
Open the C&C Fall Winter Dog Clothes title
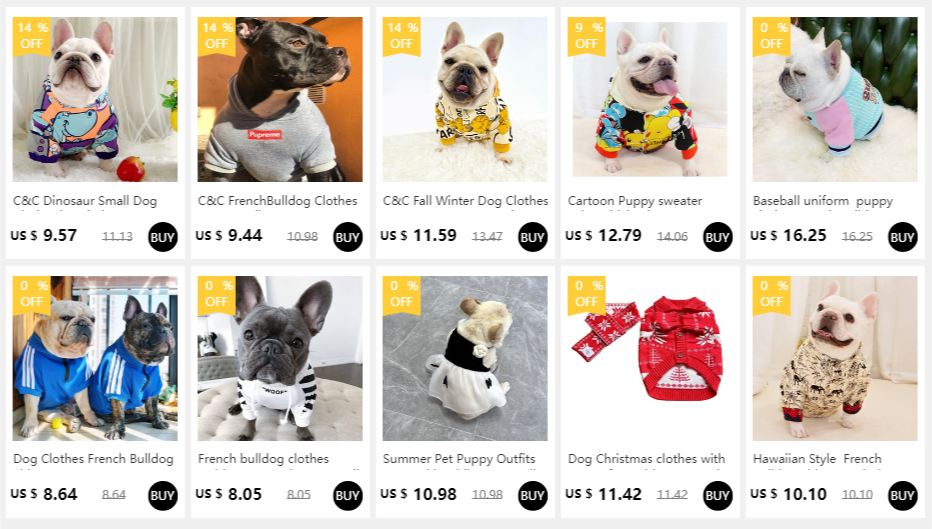click(x=465, y=201)
